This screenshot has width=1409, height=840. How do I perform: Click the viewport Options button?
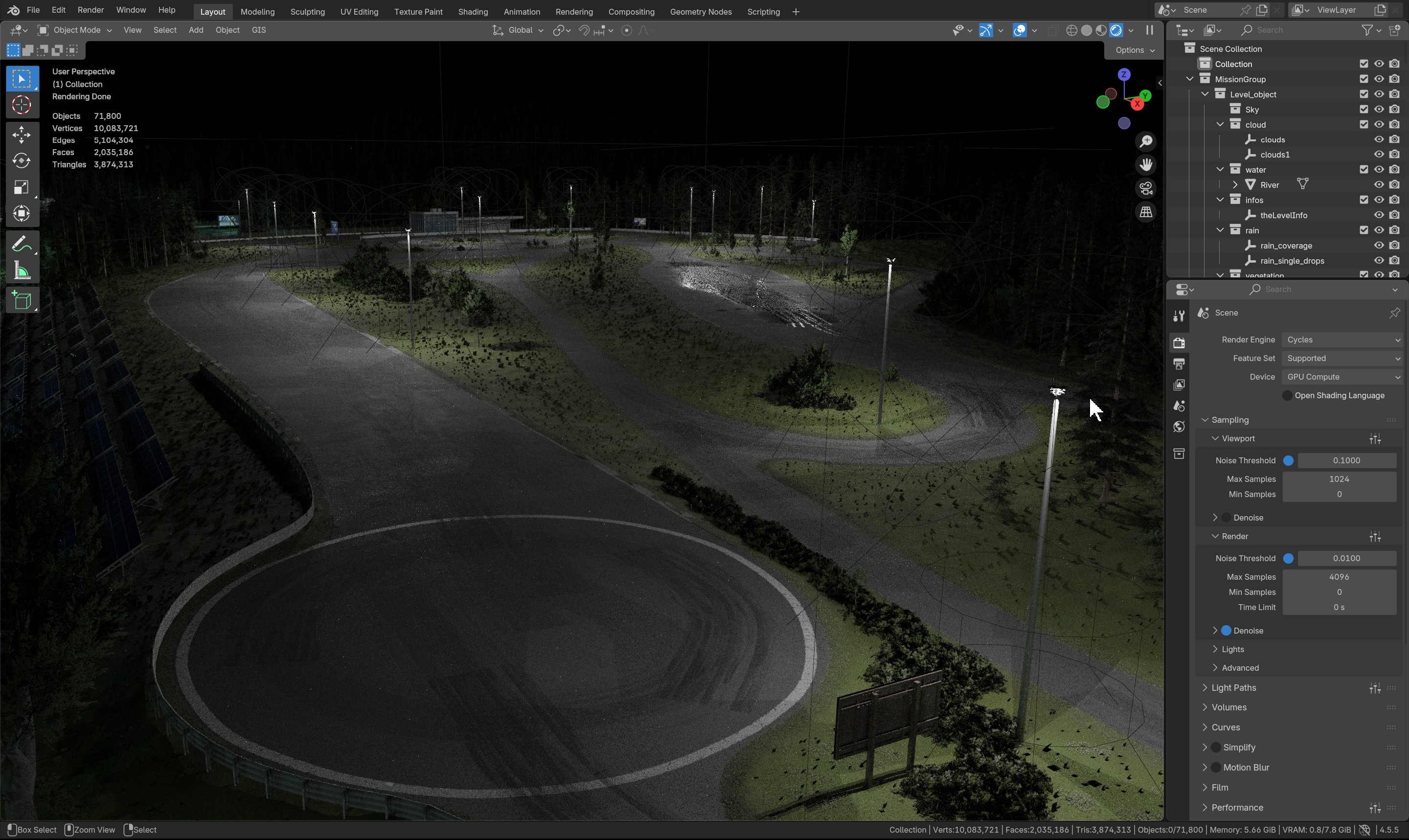[x=1134, y=50]
